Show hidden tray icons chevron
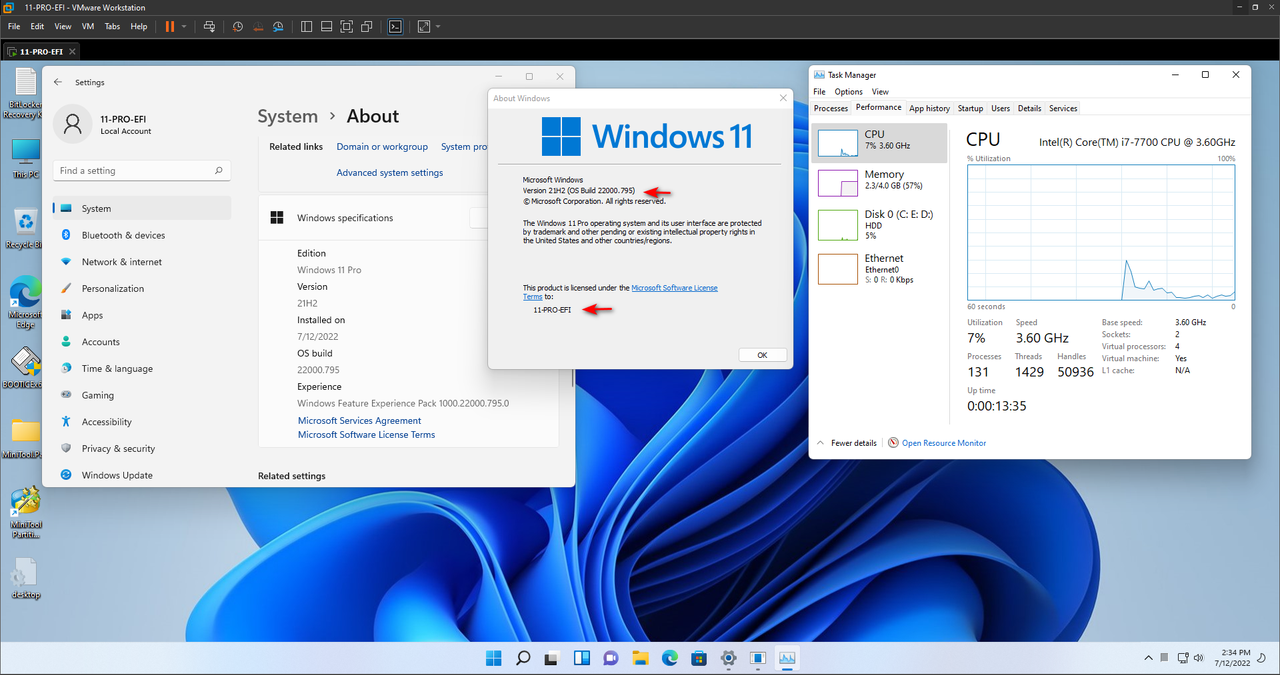This screenshot has width=1280, height=675. (x=1150, y=658)
